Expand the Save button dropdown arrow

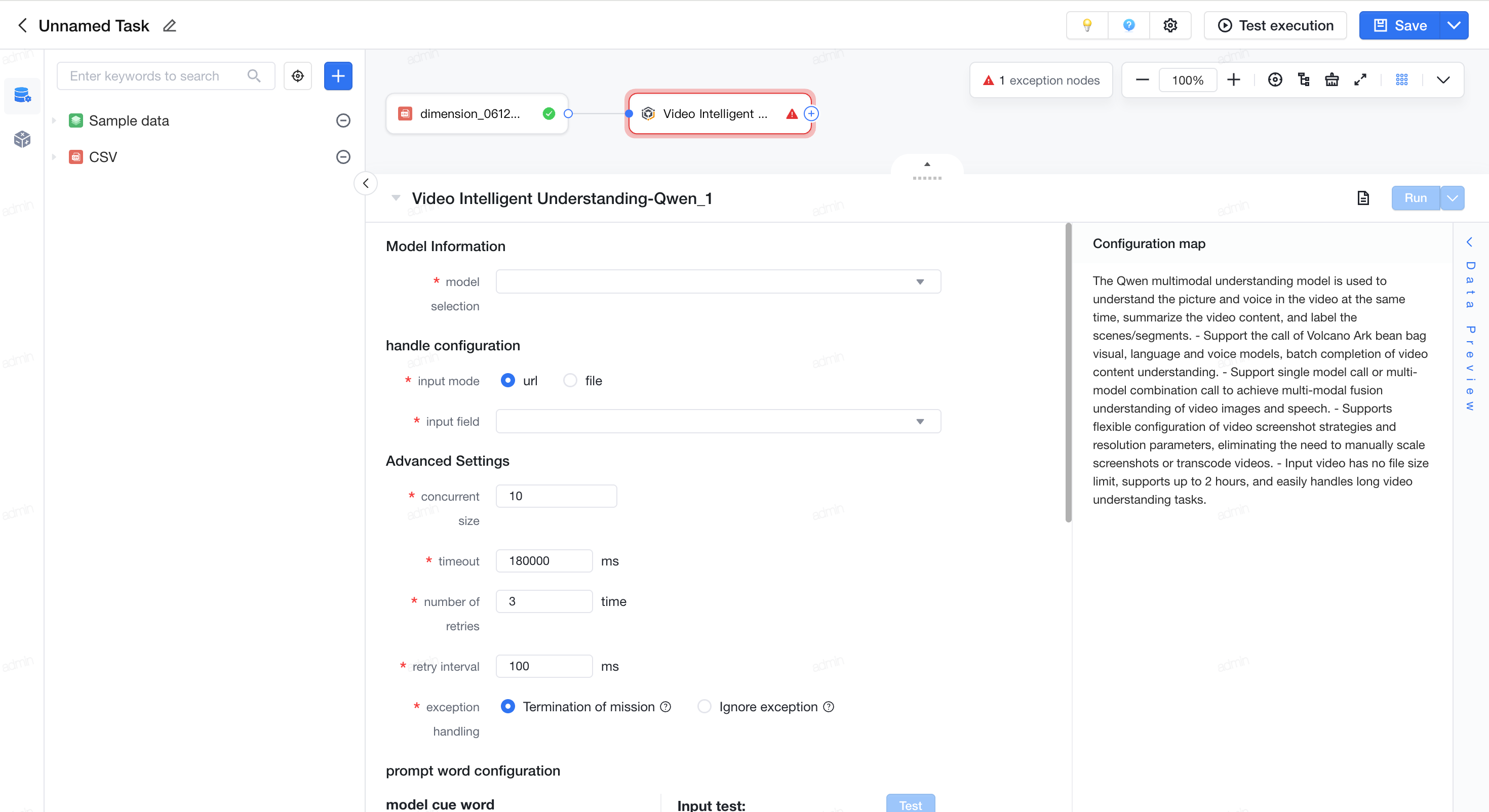pos(1453,25)
